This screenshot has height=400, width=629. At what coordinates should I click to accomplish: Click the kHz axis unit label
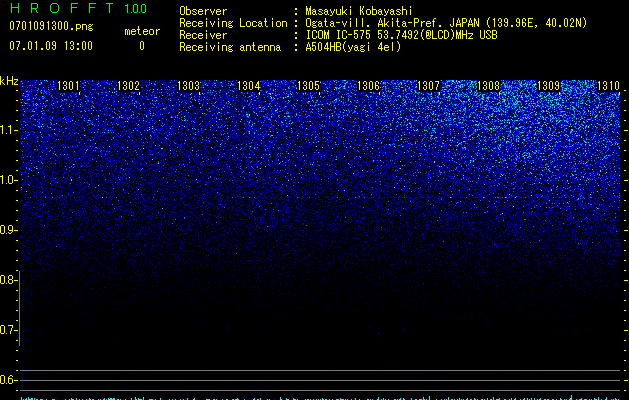click(9, 81)
